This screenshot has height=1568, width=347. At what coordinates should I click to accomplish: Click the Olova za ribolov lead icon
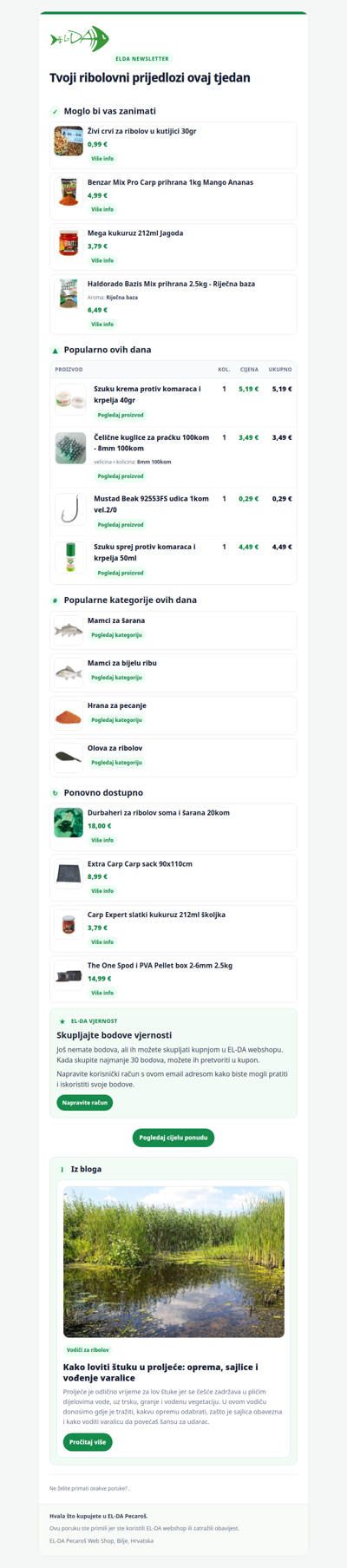[x=69, y=758]
